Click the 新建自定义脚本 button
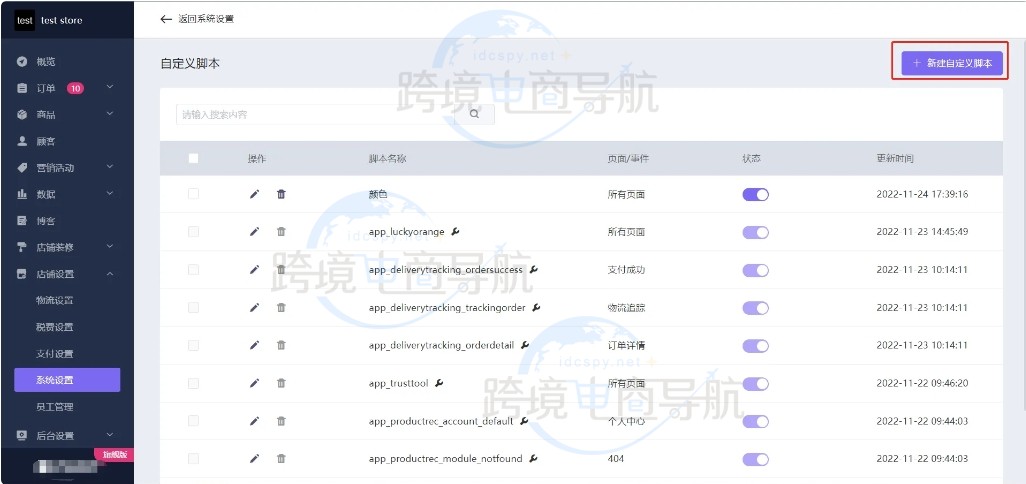Screen dimensions: 1026x484 click(951, 63)
